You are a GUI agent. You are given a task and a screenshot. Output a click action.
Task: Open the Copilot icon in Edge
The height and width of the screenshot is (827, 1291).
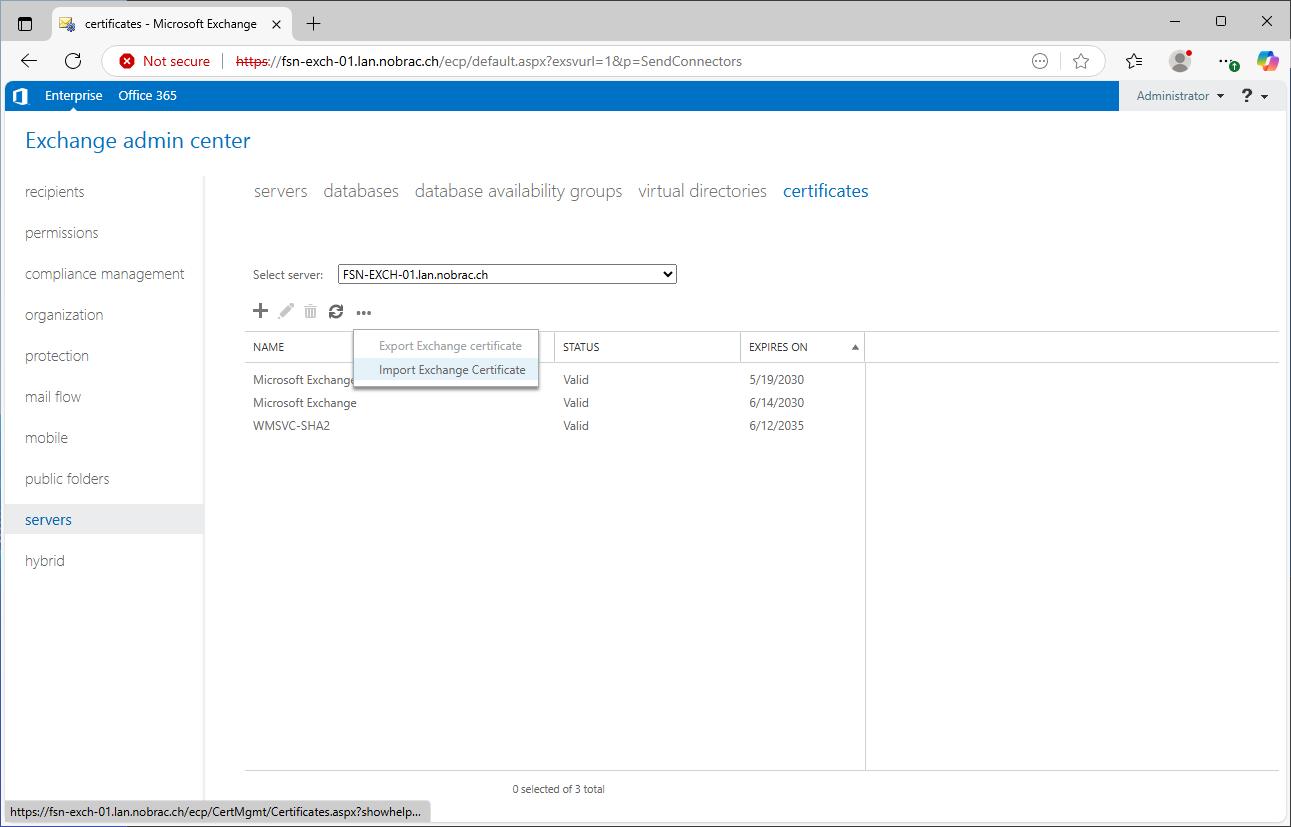click(x=1268, y=61)
